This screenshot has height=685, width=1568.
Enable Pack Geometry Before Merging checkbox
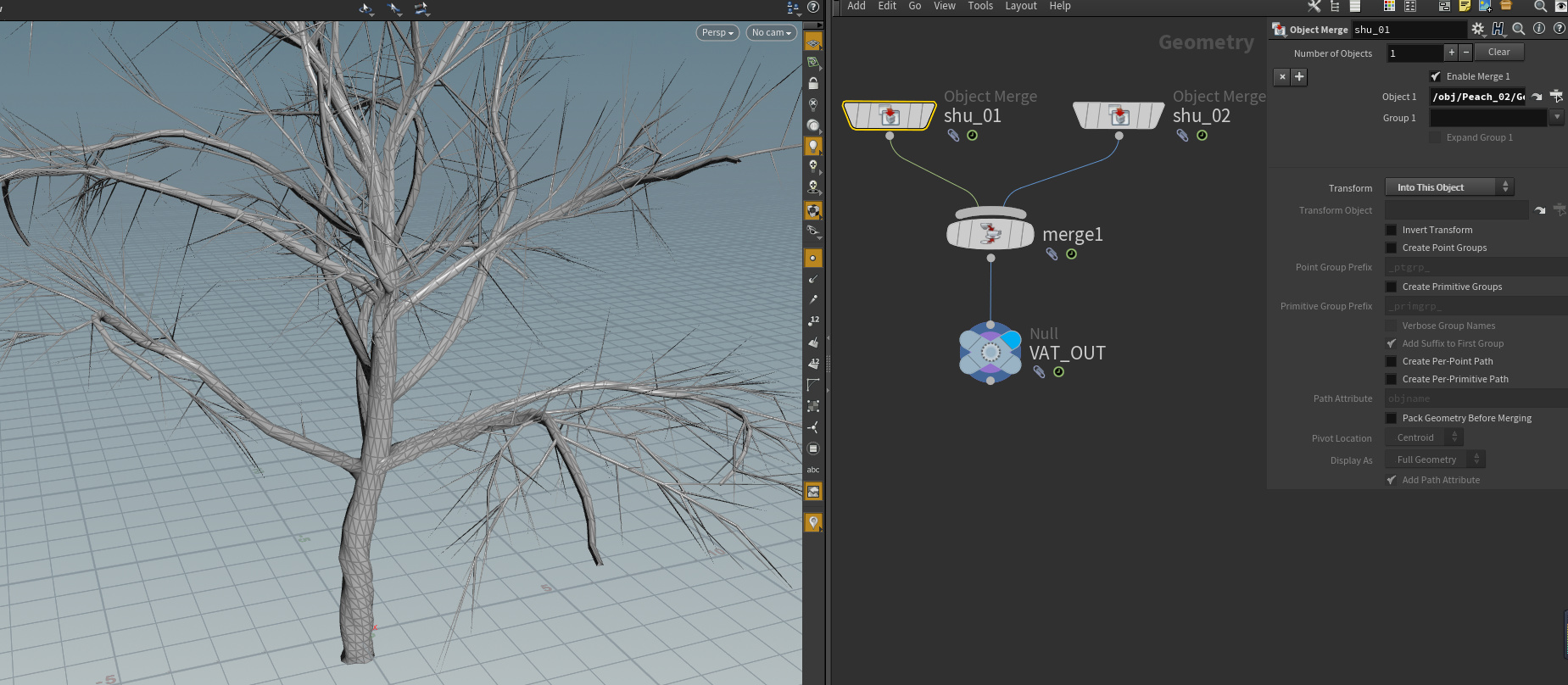coord(1391,418)
